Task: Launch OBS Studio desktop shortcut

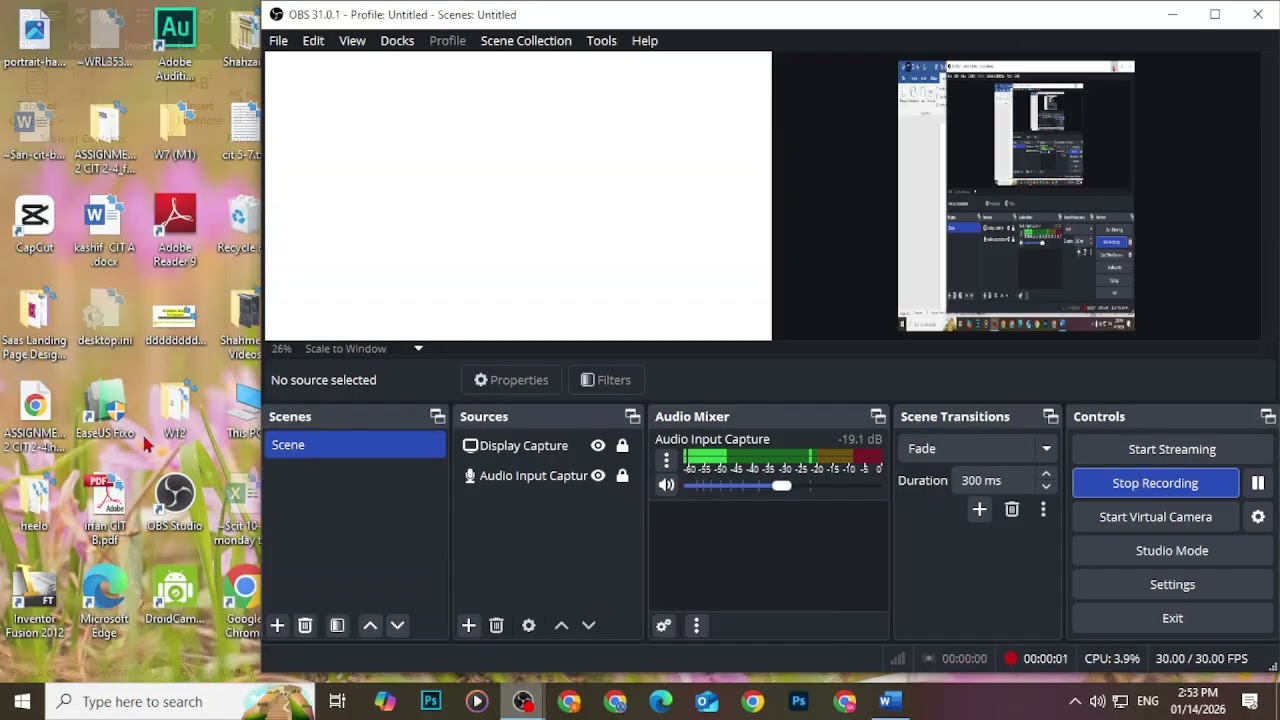Action: pos(174,503)
